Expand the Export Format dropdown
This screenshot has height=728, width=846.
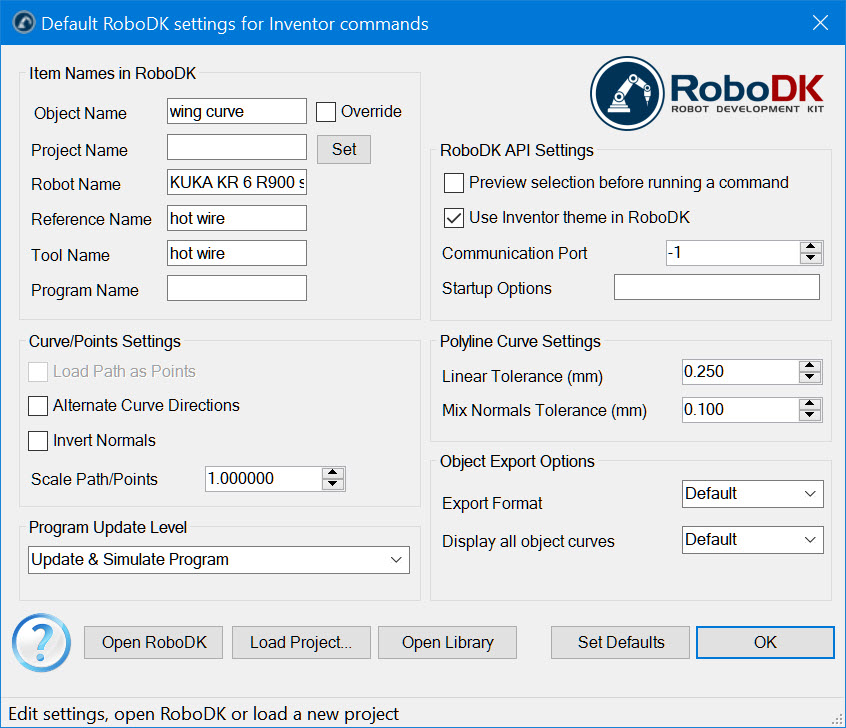pos(753,494)
